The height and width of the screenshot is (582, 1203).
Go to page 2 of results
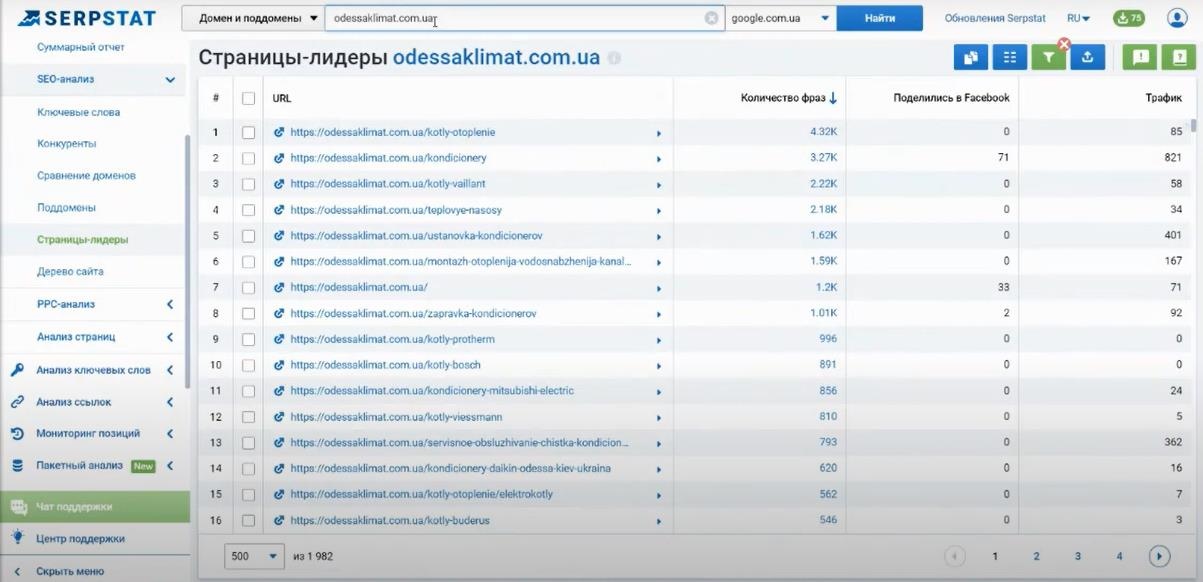tap(1036, 556)
